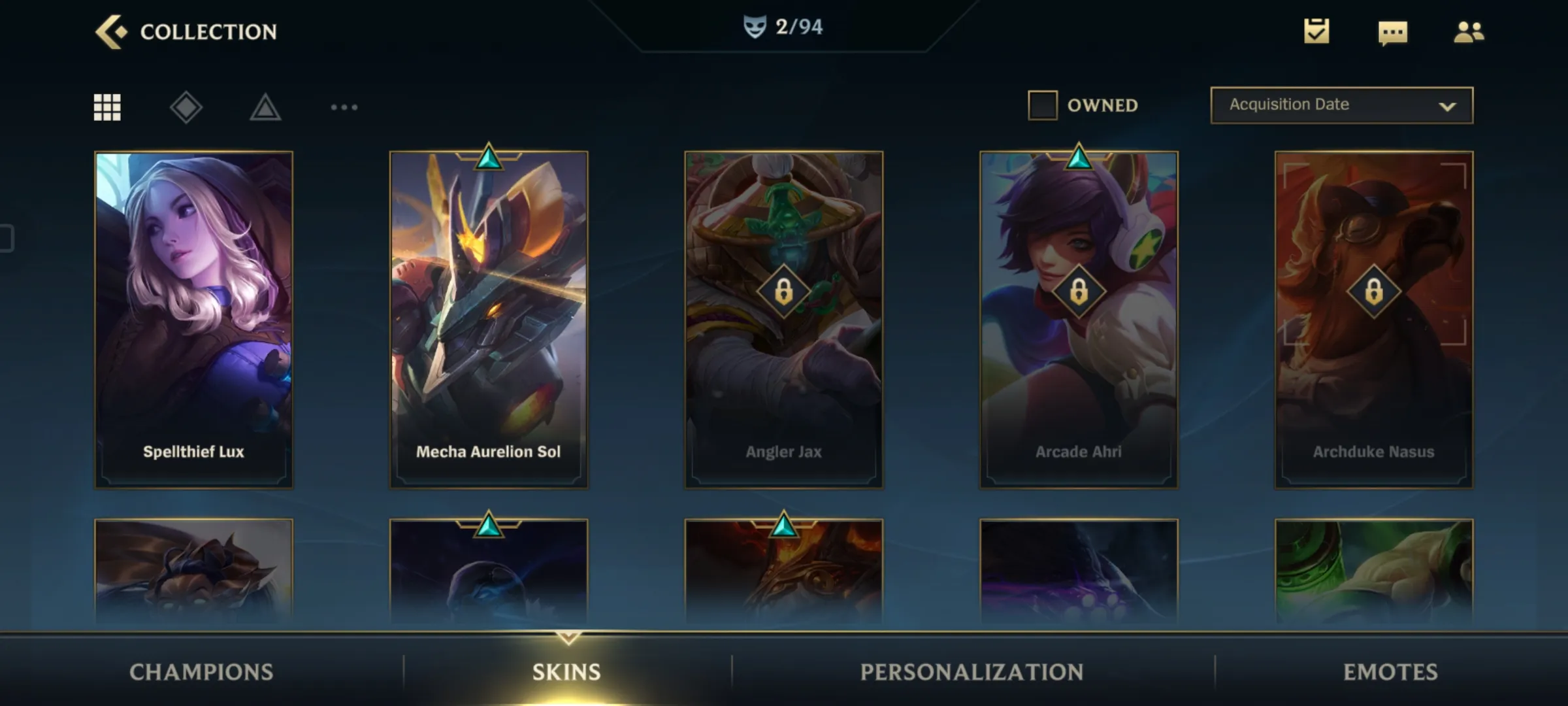
Task: Filter skins by the triangle icon
Action: 265,107
